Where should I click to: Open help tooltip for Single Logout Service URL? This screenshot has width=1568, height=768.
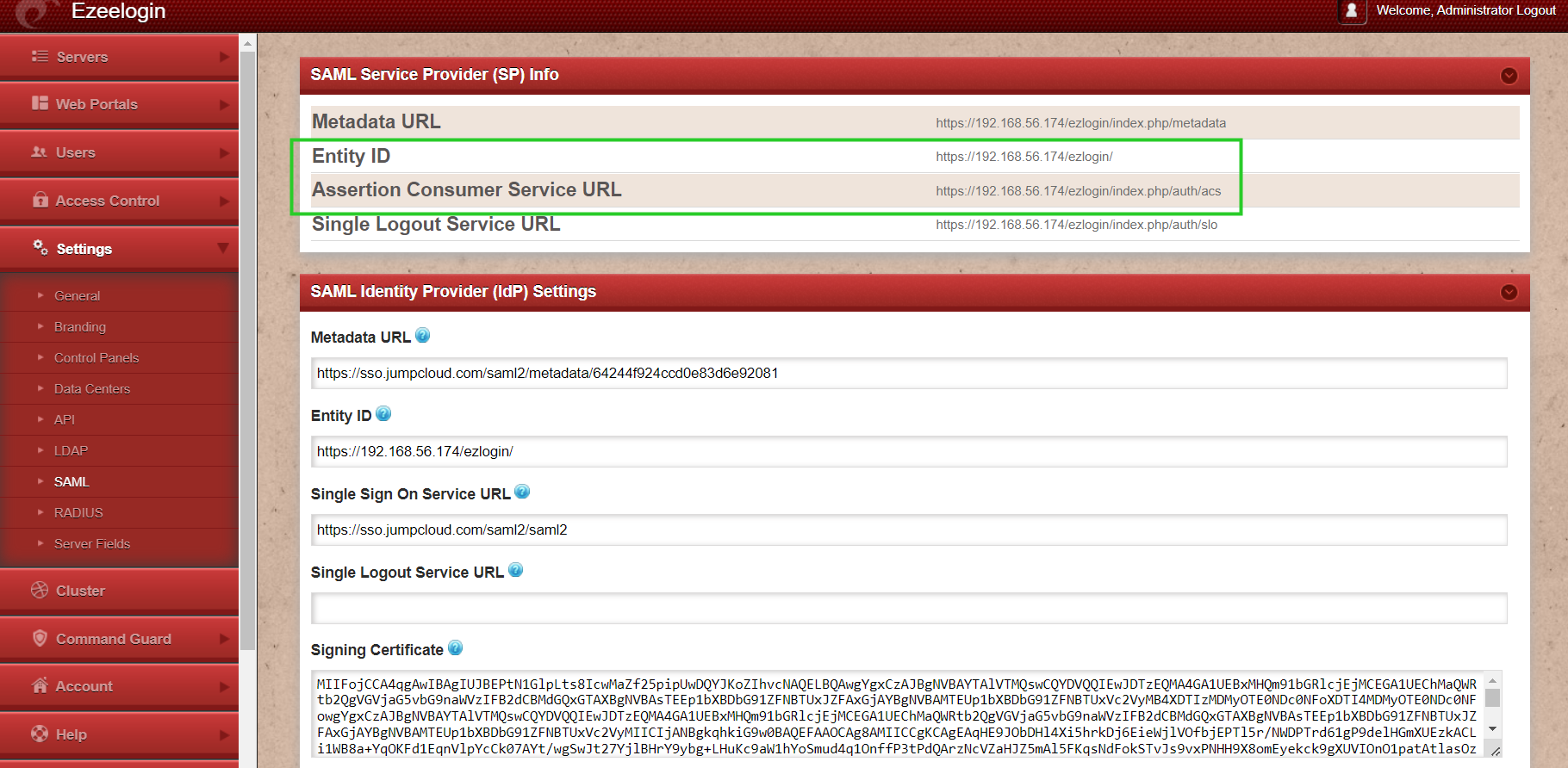pyautogui.click(x=515, y=570)
